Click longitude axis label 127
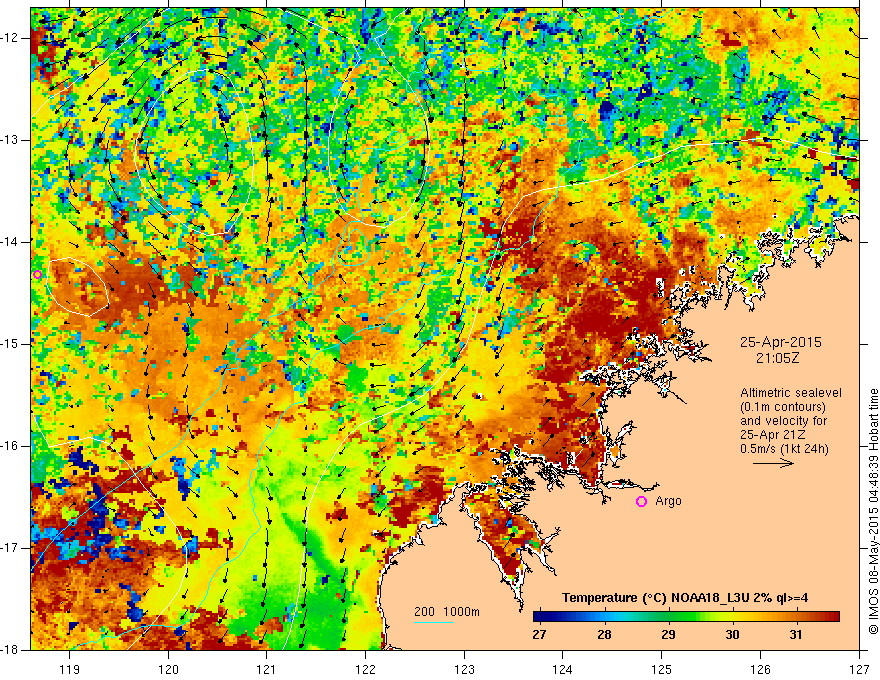880x680 pixels. (859, 669)
